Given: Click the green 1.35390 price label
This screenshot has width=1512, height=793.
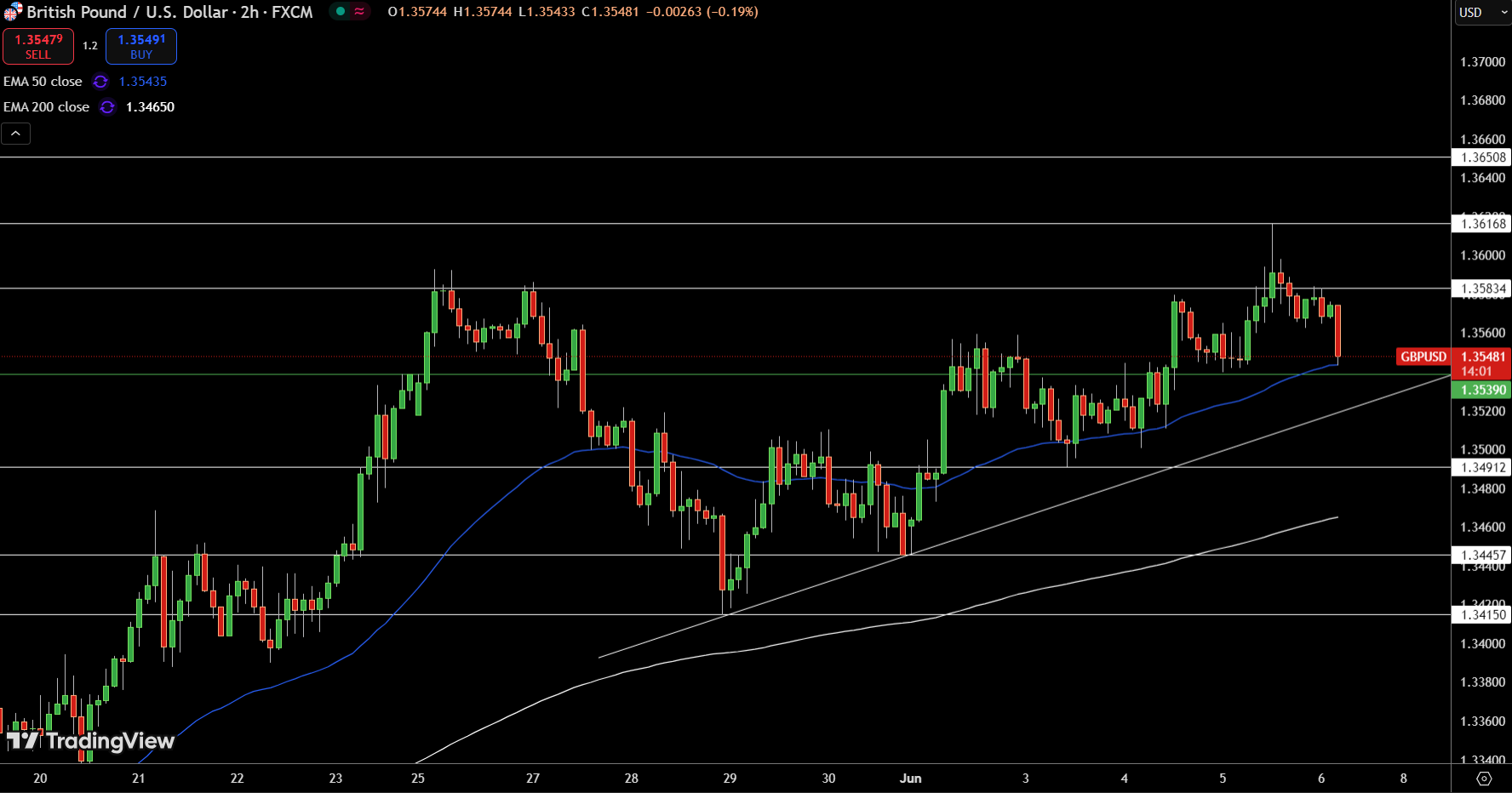Looking at the screenshot, I should coord(1482,390).
